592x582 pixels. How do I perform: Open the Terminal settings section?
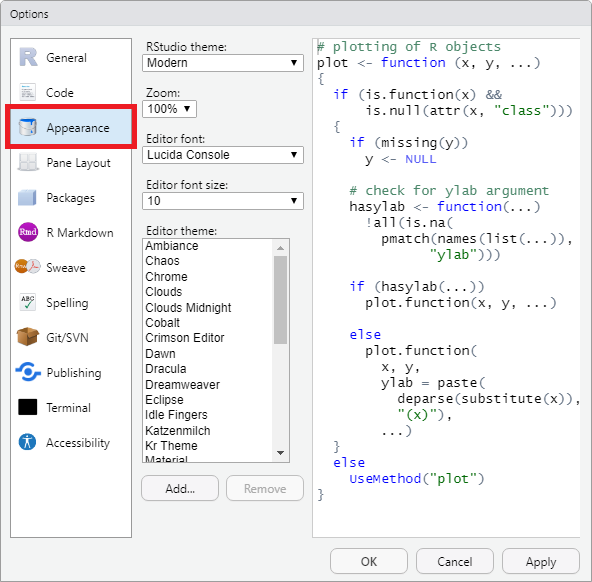pos(71,408)
